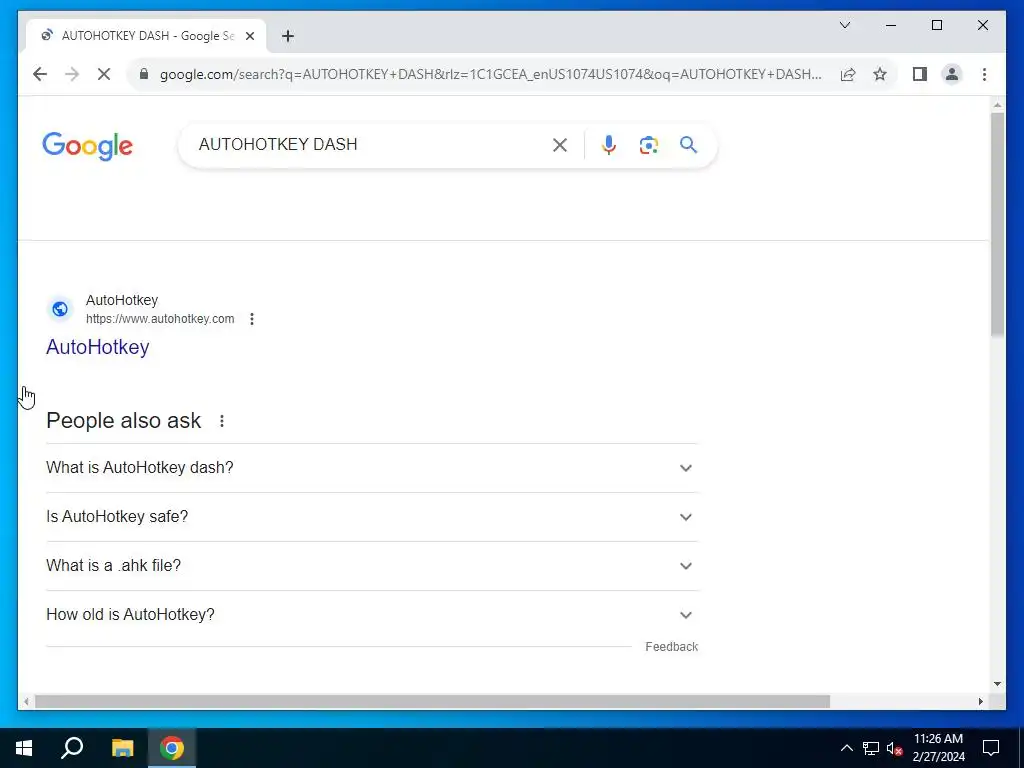Stop loading the page

[104, 74]
